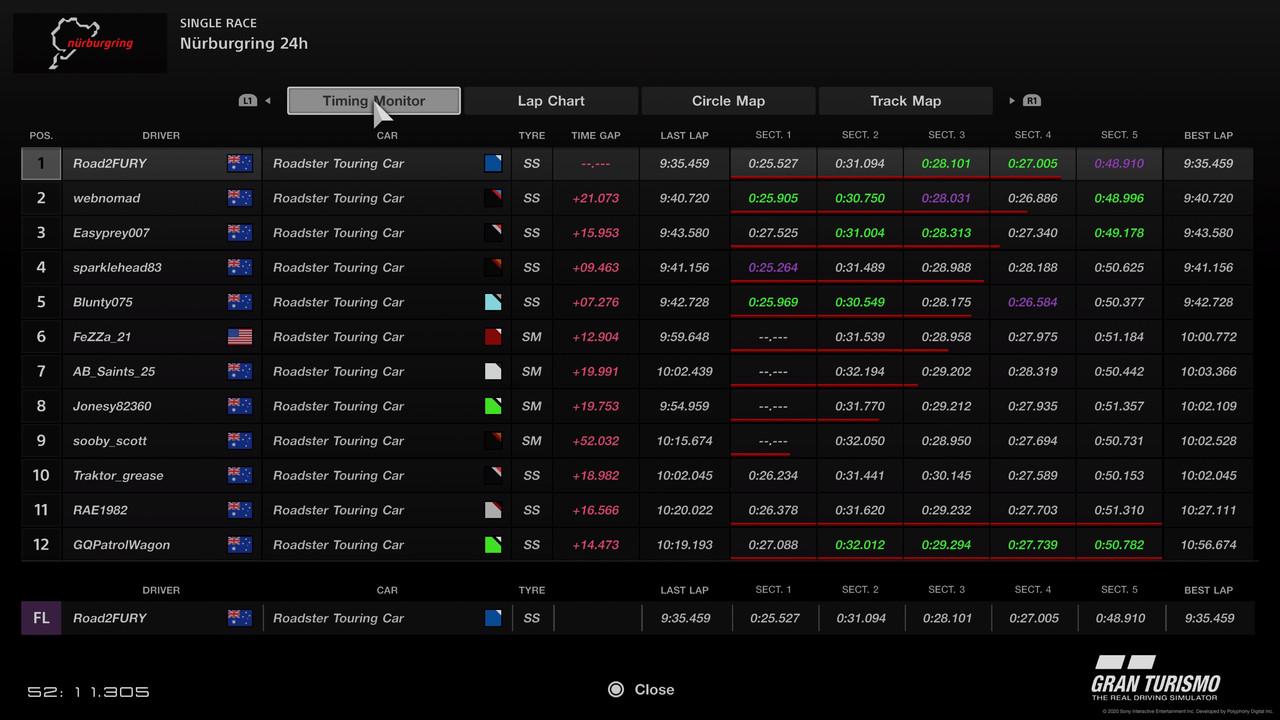Click the Close button
This screenshot has width=1280, height=720.
pos(641,689)
